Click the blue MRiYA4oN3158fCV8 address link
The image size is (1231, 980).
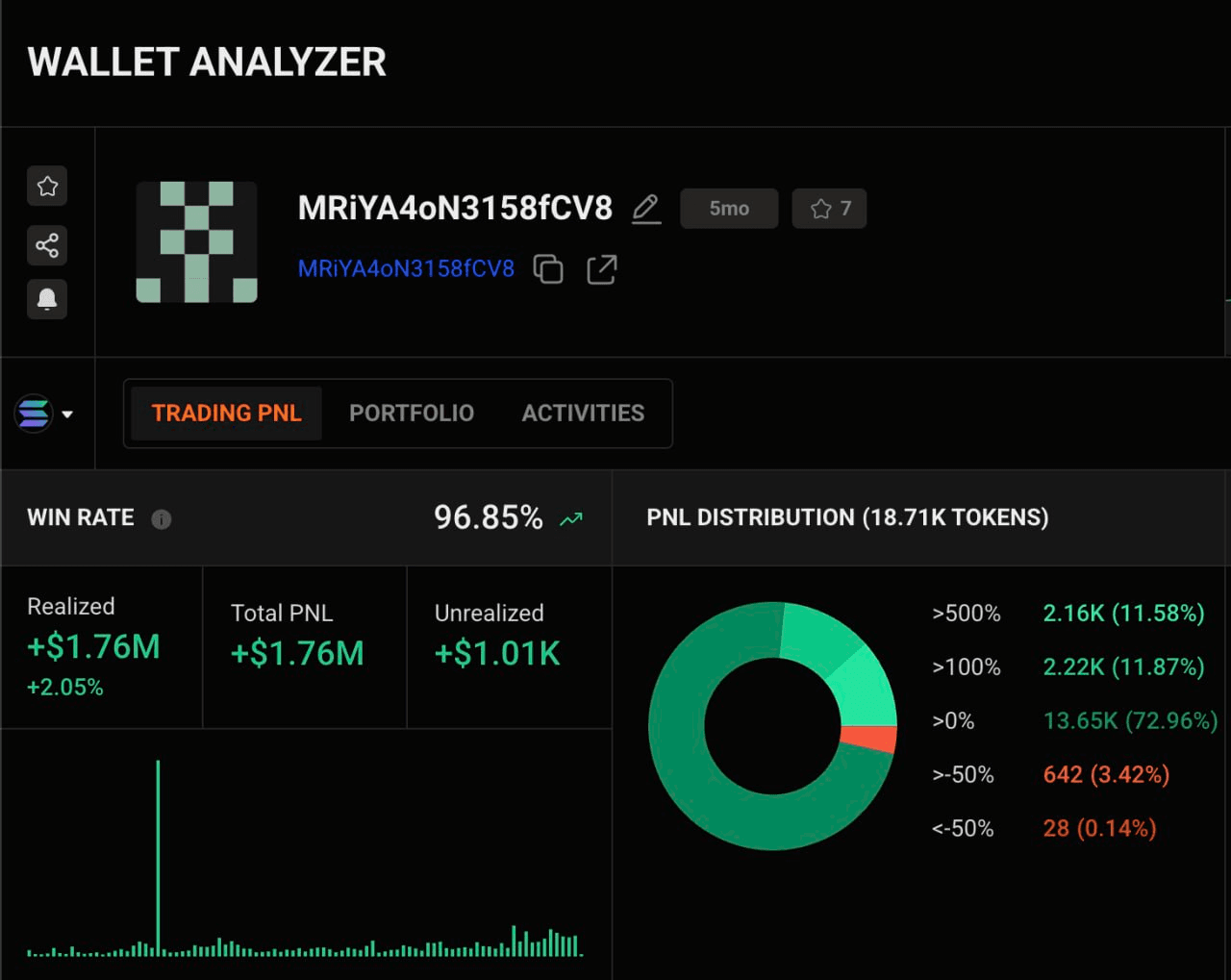[406, 269]
